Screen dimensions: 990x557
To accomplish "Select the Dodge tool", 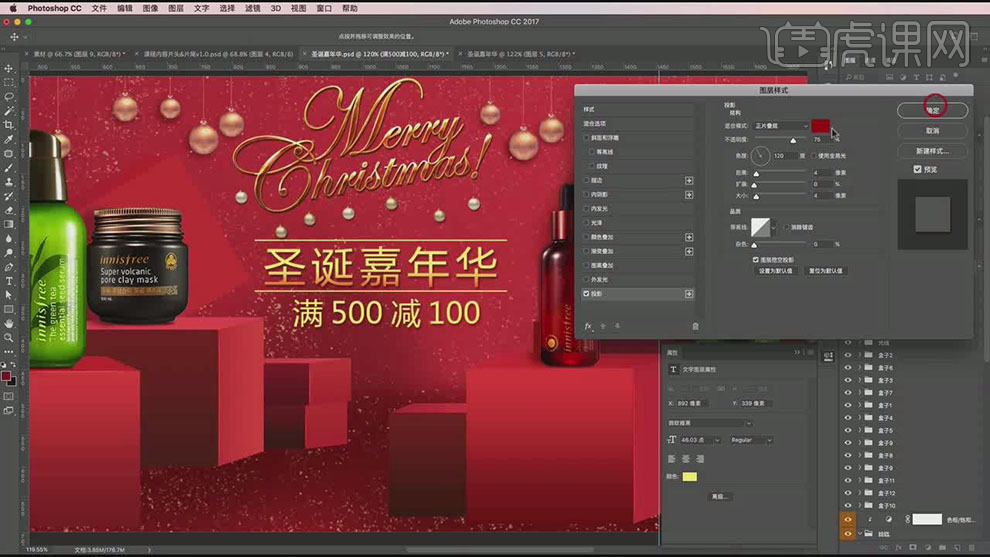I will click(x=9, y=253).
